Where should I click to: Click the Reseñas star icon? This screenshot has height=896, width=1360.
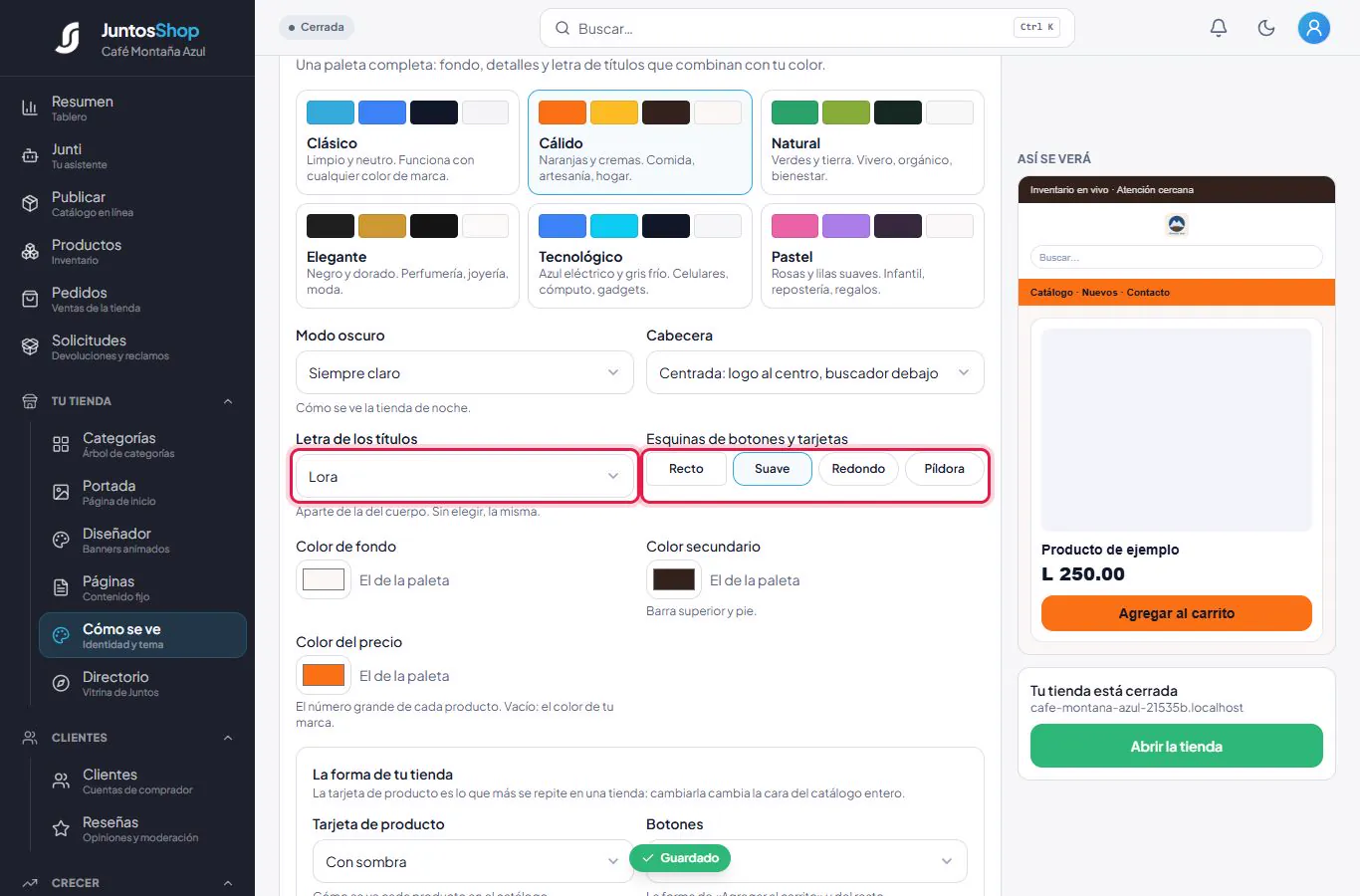click(x=61, y=828)
